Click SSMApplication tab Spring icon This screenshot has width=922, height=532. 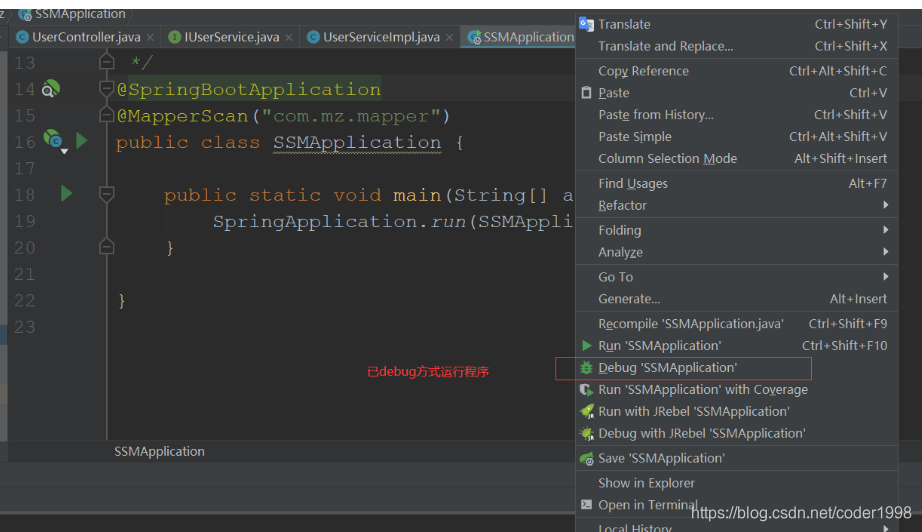click(x=474, y=38)
